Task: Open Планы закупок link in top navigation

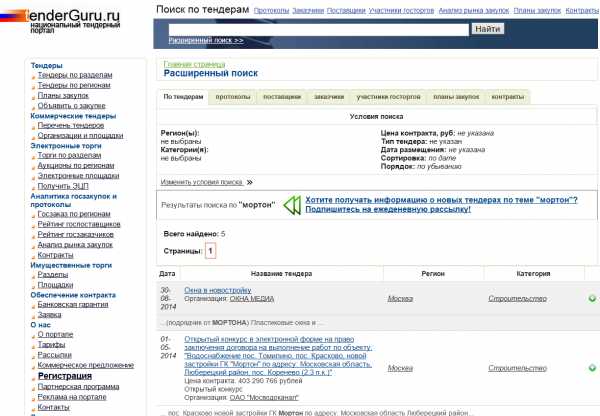Action: point(537,11)
